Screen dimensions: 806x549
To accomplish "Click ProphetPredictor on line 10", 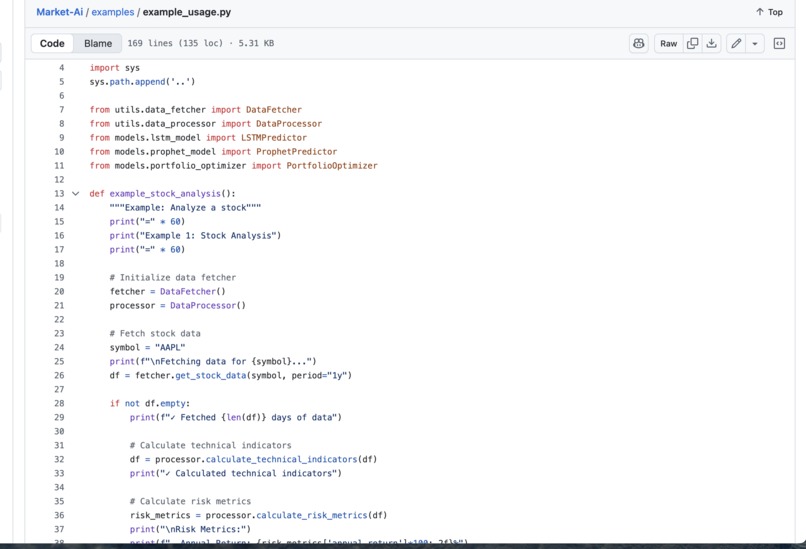I will click(297, 152).
